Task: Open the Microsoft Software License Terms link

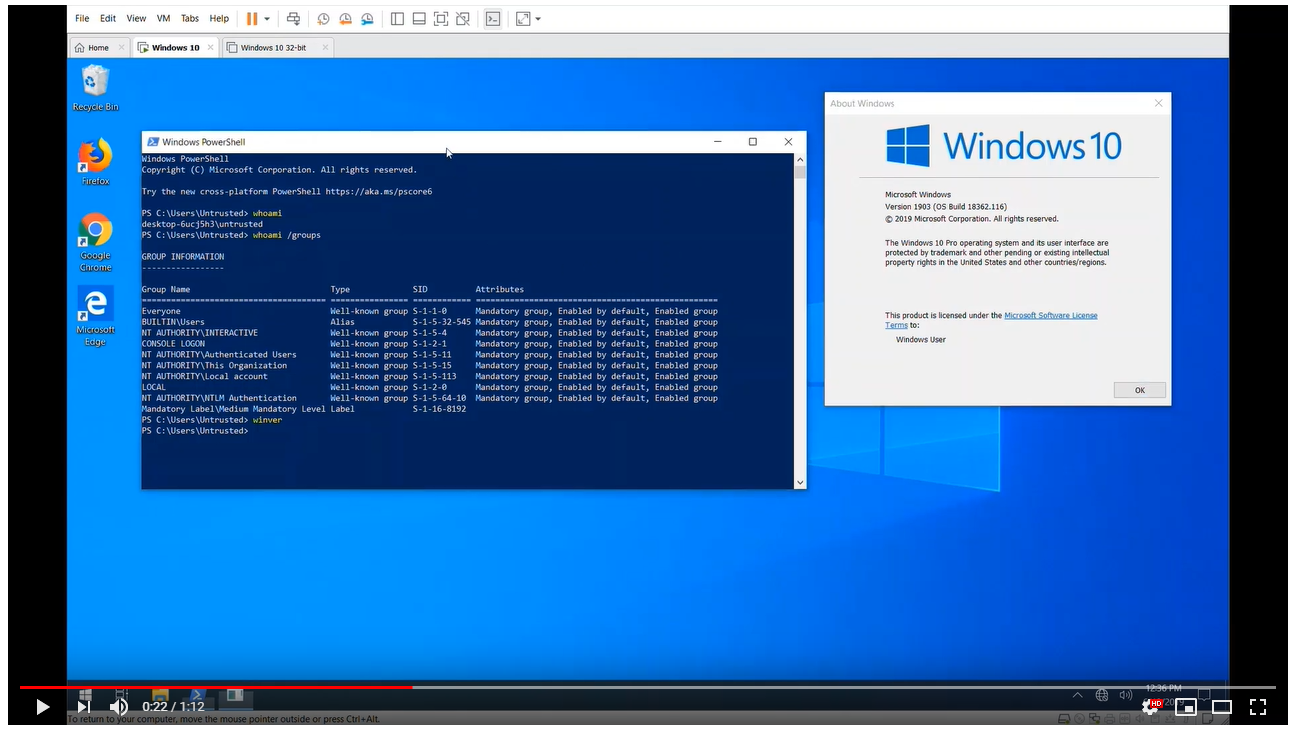Action: pos(1050,315)
